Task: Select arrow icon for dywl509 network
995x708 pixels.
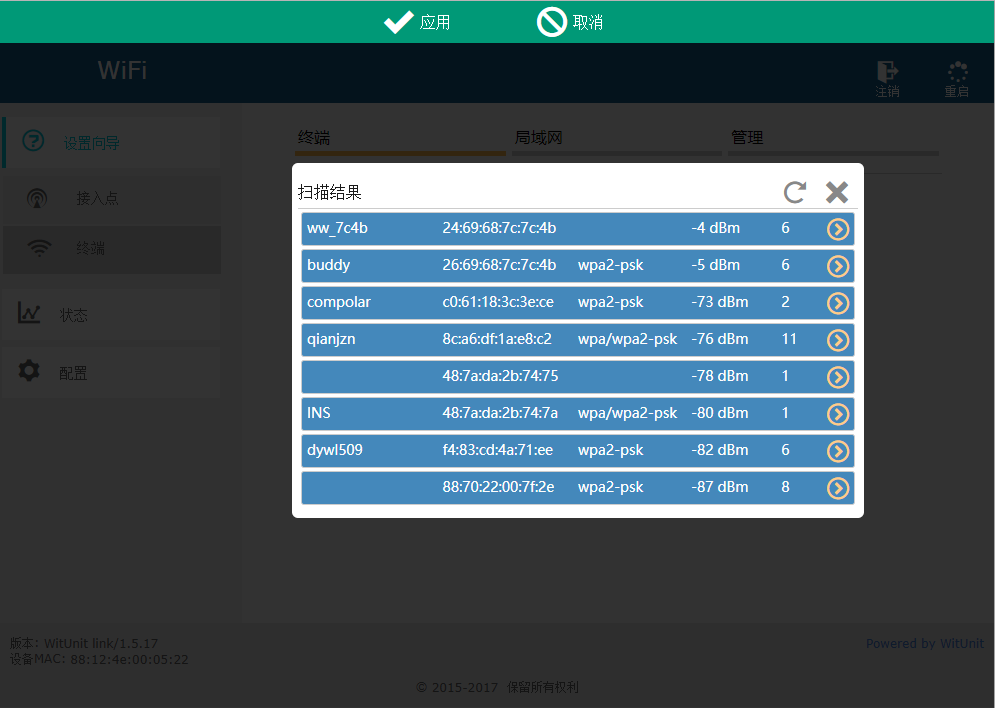Action: (x=838, y=451)
